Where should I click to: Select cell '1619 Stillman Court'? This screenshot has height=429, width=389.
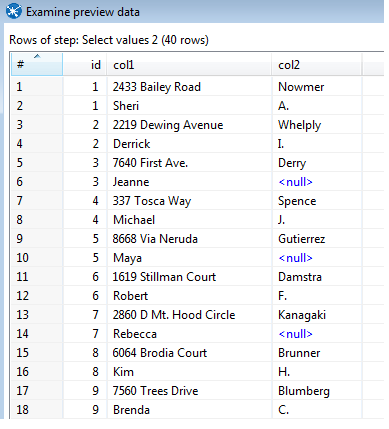pos(189,277)
